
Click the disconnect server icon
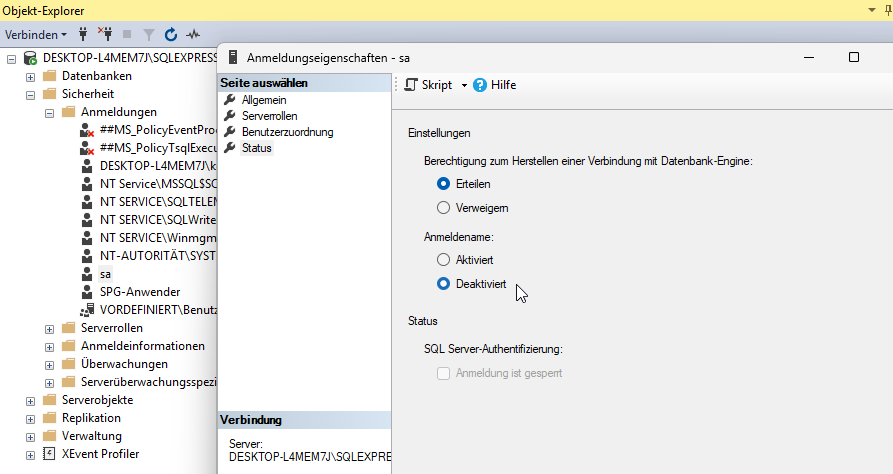[105, 34]
